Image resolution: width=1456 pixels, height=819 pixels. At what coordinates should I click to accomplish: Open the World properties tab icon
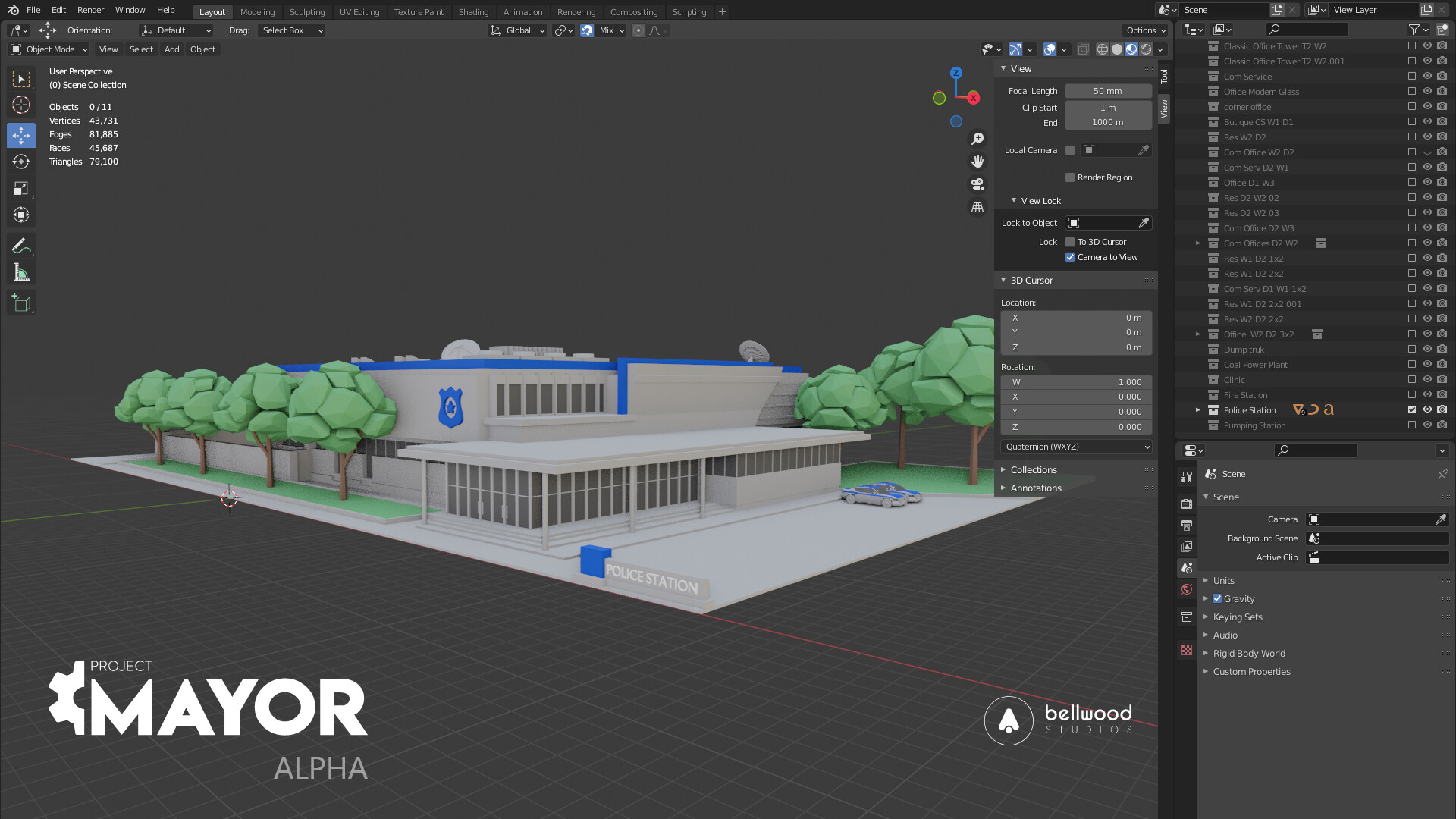[x=1187, y=589]
